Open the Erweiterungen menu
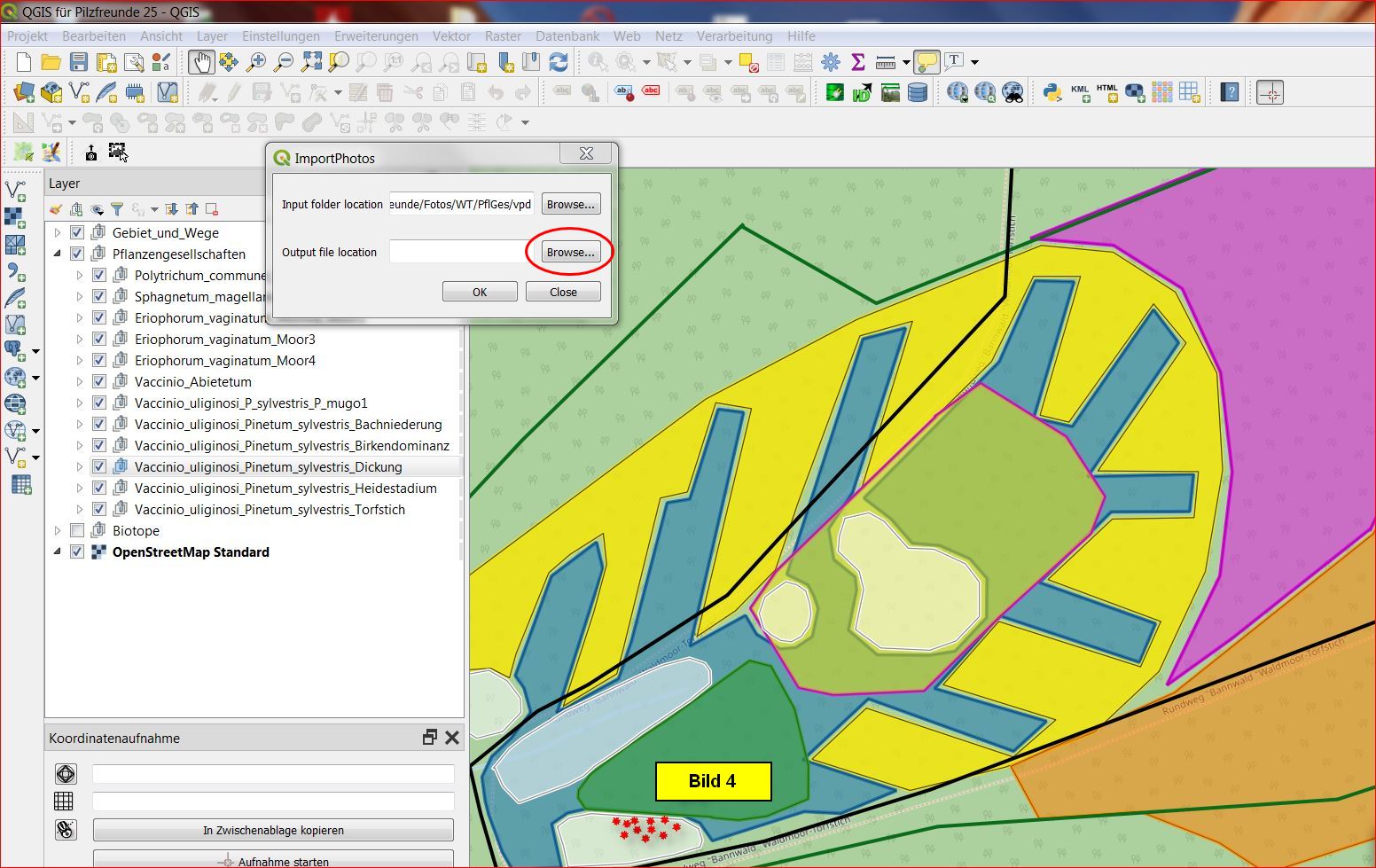 click(x=376, y=36)
